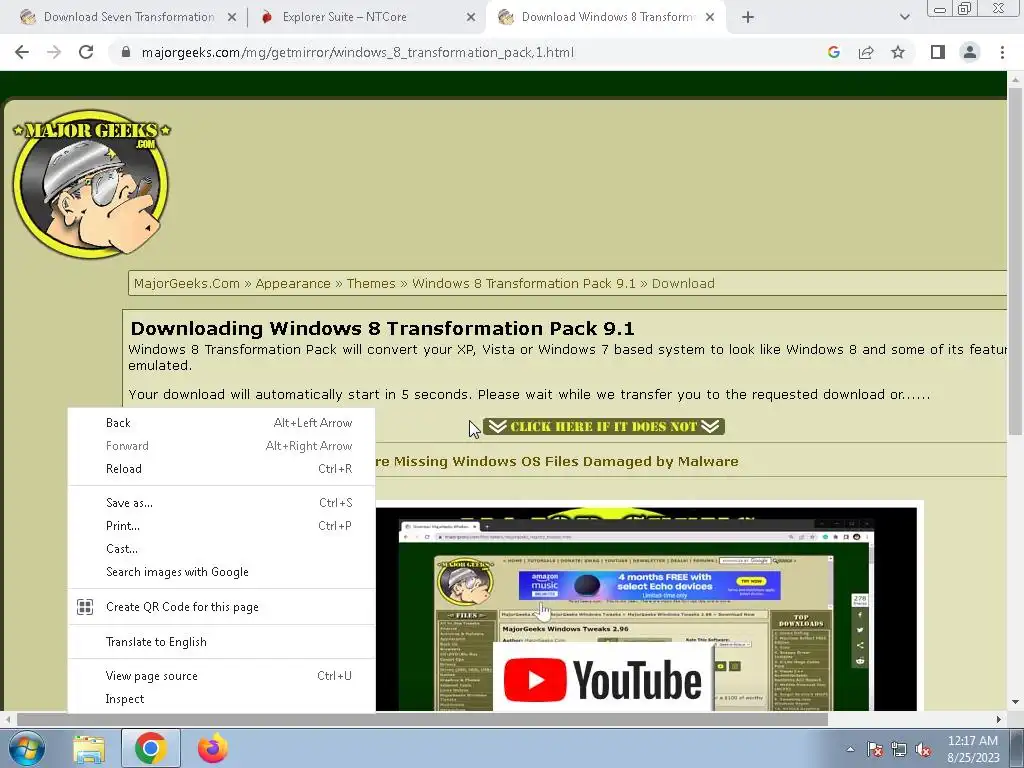Click the MajorGeeks logo
1024x768 pixels.
[91, 184]
